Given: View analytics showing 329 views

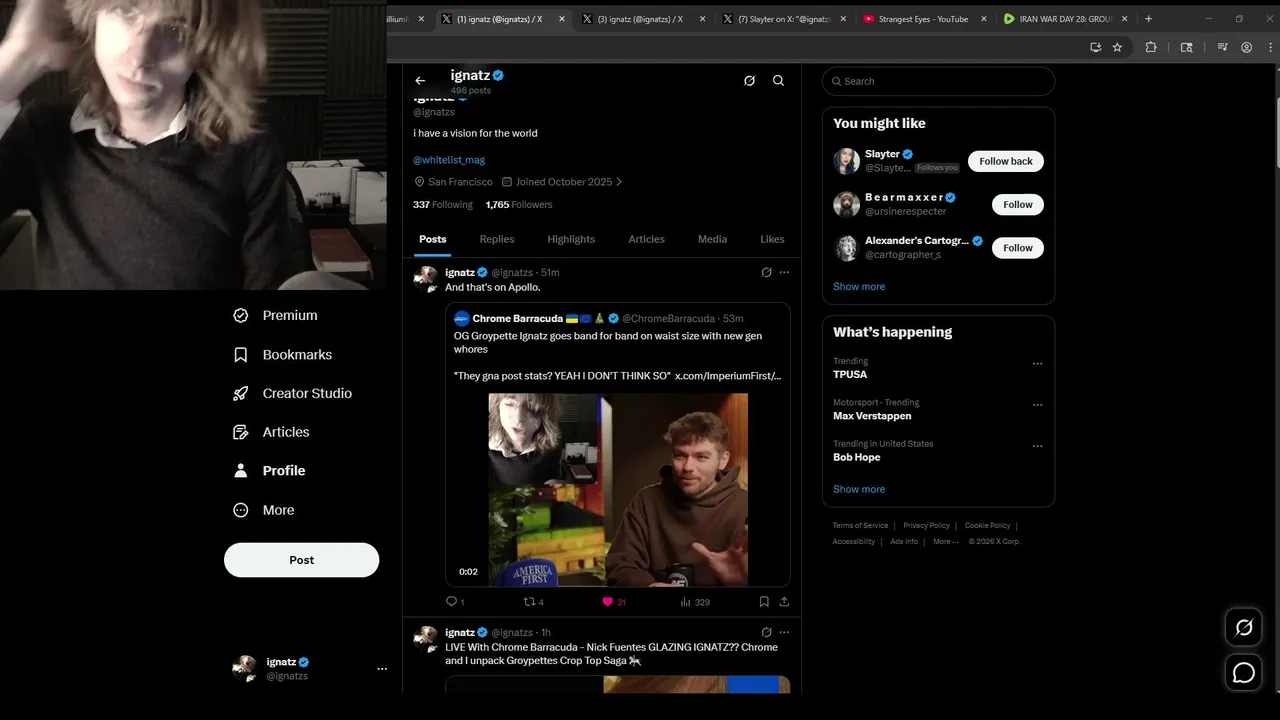Looking at the screenshot, I should point(695,602).
